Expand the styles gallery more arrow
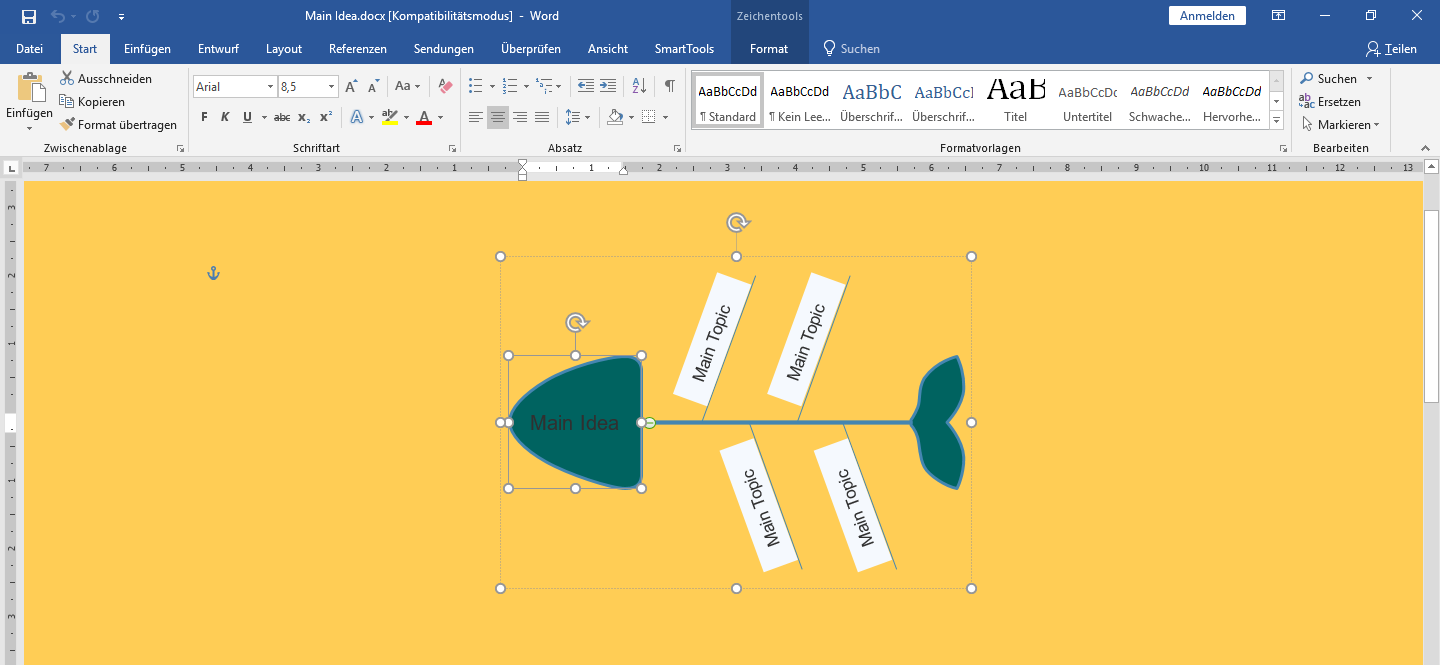1440x665 pixels. 1276,121
